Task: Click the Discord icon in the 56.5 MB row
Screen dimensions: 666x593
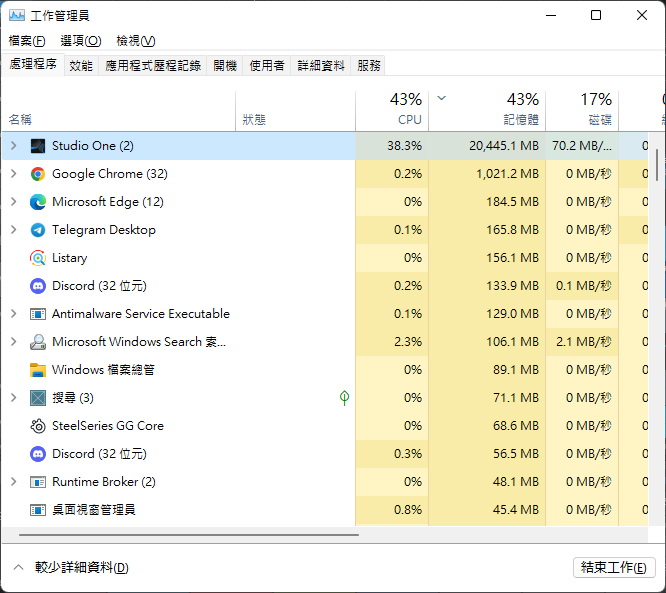Action: coord(38,454)
